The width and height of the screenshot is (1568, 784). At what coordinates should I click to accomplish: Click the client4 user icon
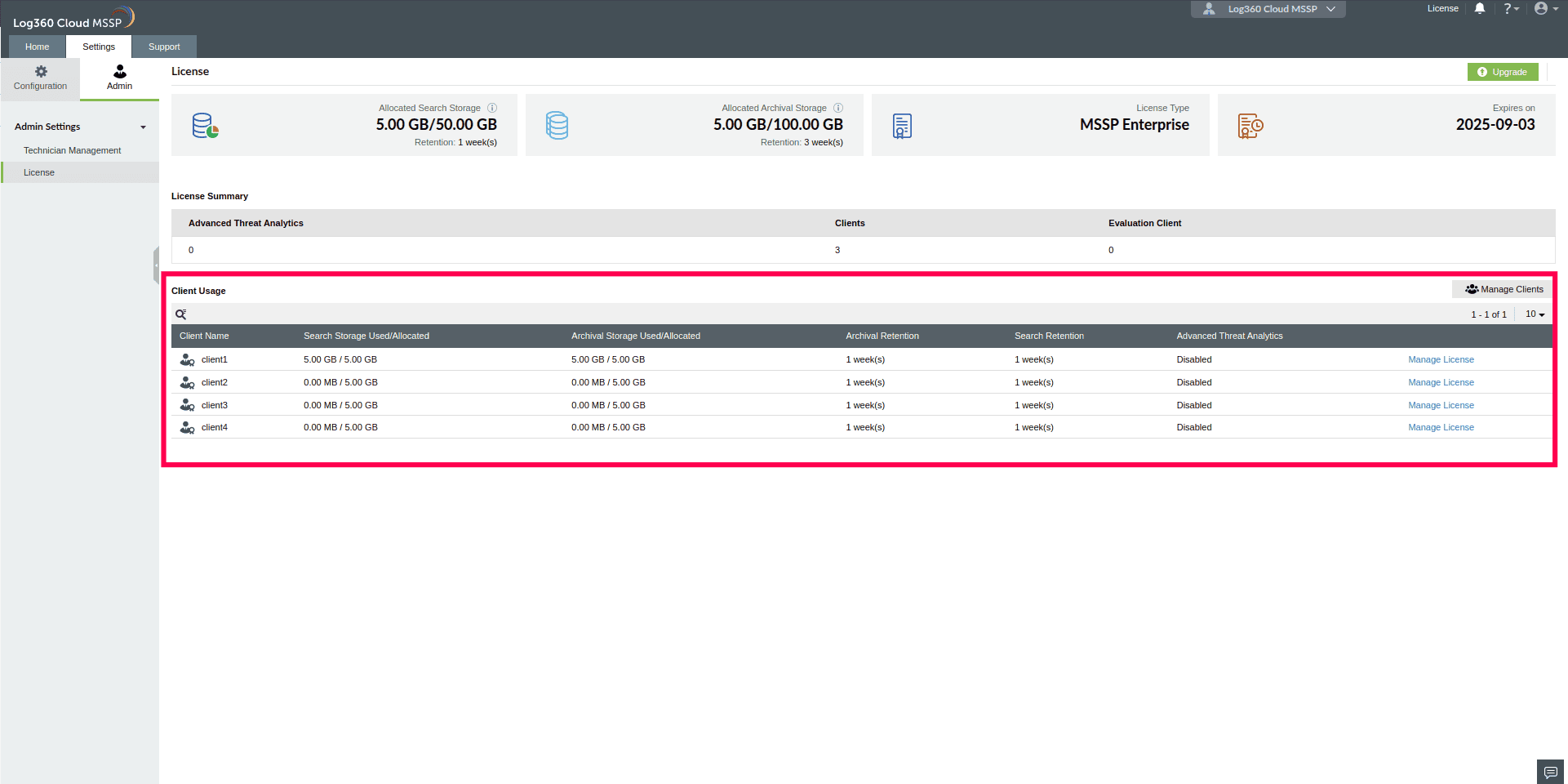[187, 427]
